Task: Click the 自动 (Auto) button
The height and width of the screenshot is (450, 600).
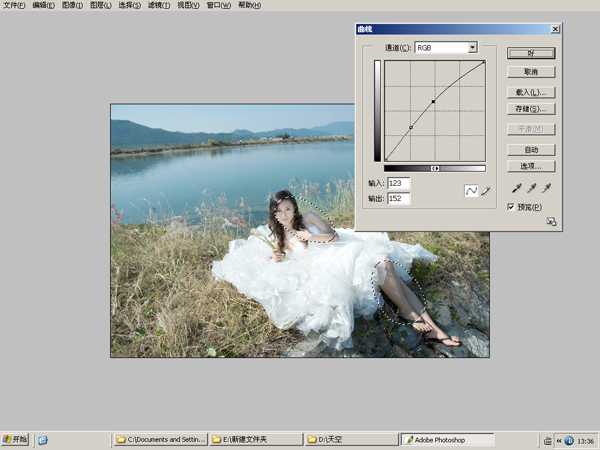Action: click(x=531, y=149)
